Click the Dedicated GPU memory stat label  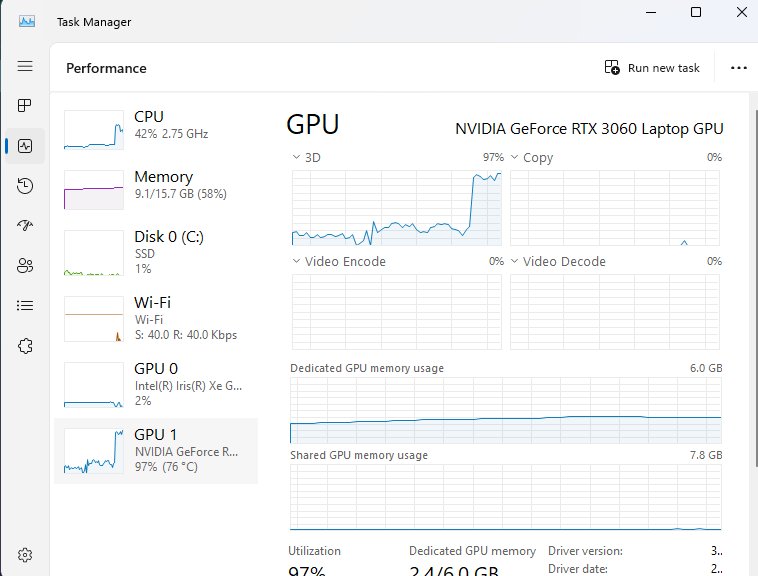pos(472,551)
